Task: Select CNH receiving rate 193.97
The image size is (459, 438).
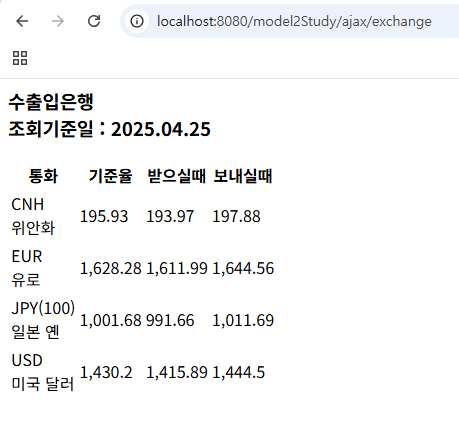Action: click(x=170, y=216)
